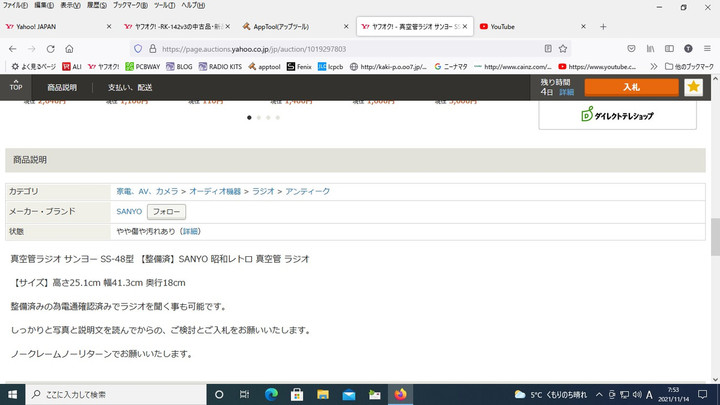Screen dimensions: 720x405
Task: Bookmark this page with the star icon
Action: (x=566, y=48)
